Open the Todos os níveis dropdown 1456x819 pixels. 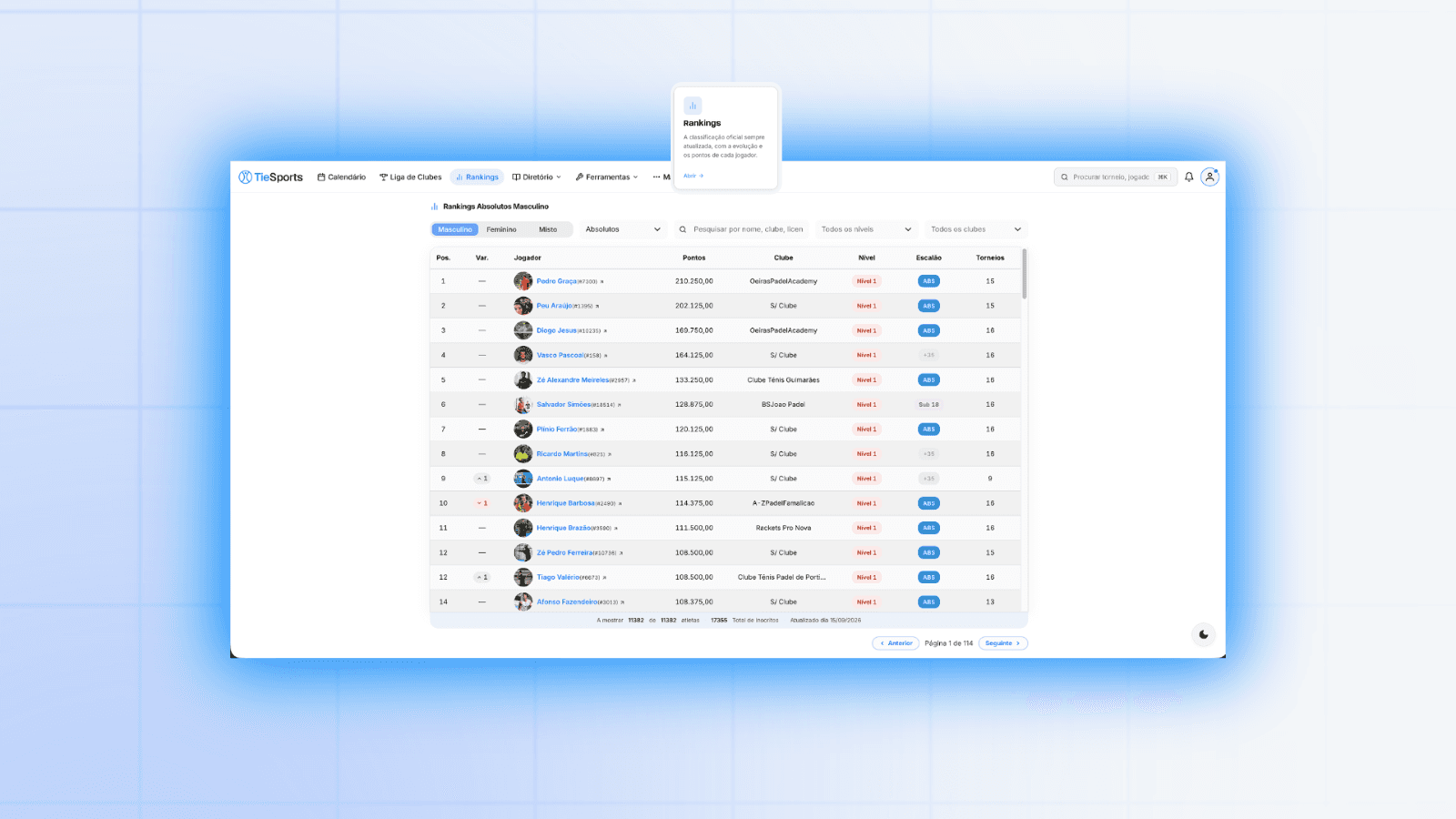pyautogui.click(x=866, y=229)
